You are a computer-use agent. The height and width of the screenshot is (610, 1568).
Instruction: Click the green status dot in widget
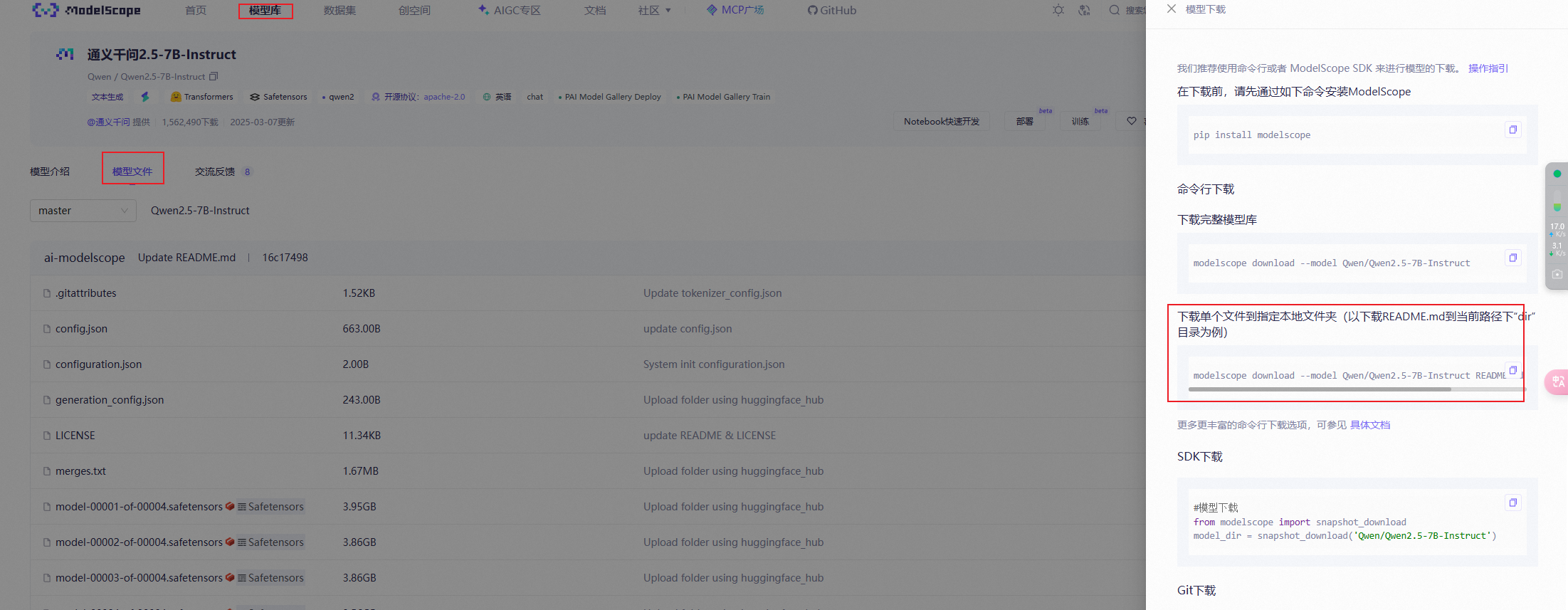[1557, 174]
